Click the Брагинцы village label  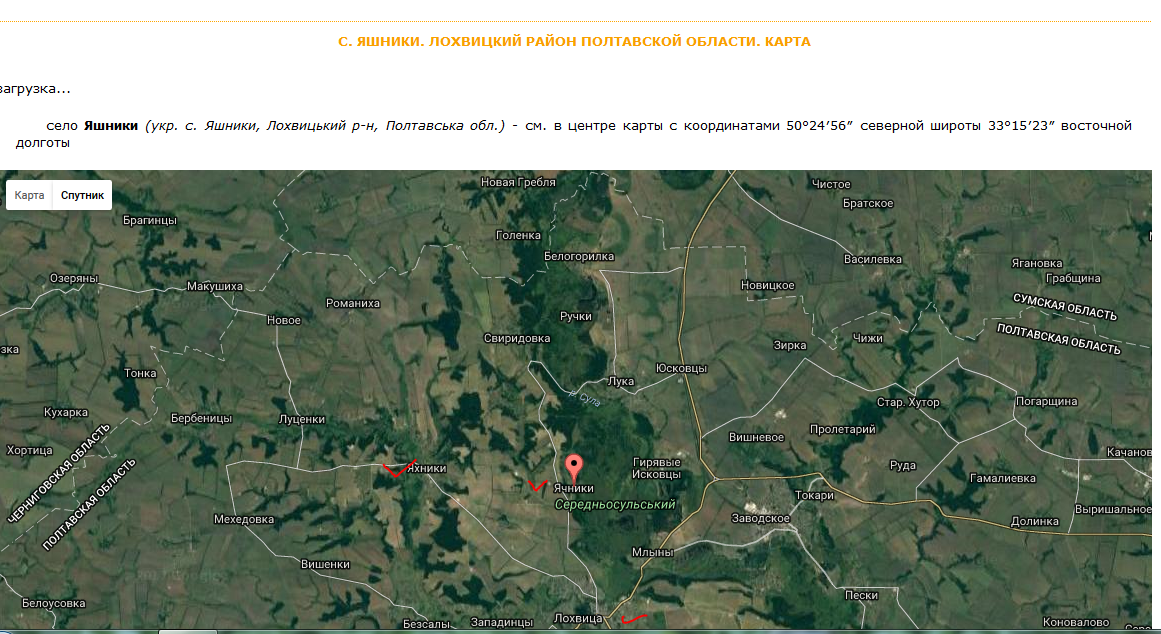[x=150, y=221]
